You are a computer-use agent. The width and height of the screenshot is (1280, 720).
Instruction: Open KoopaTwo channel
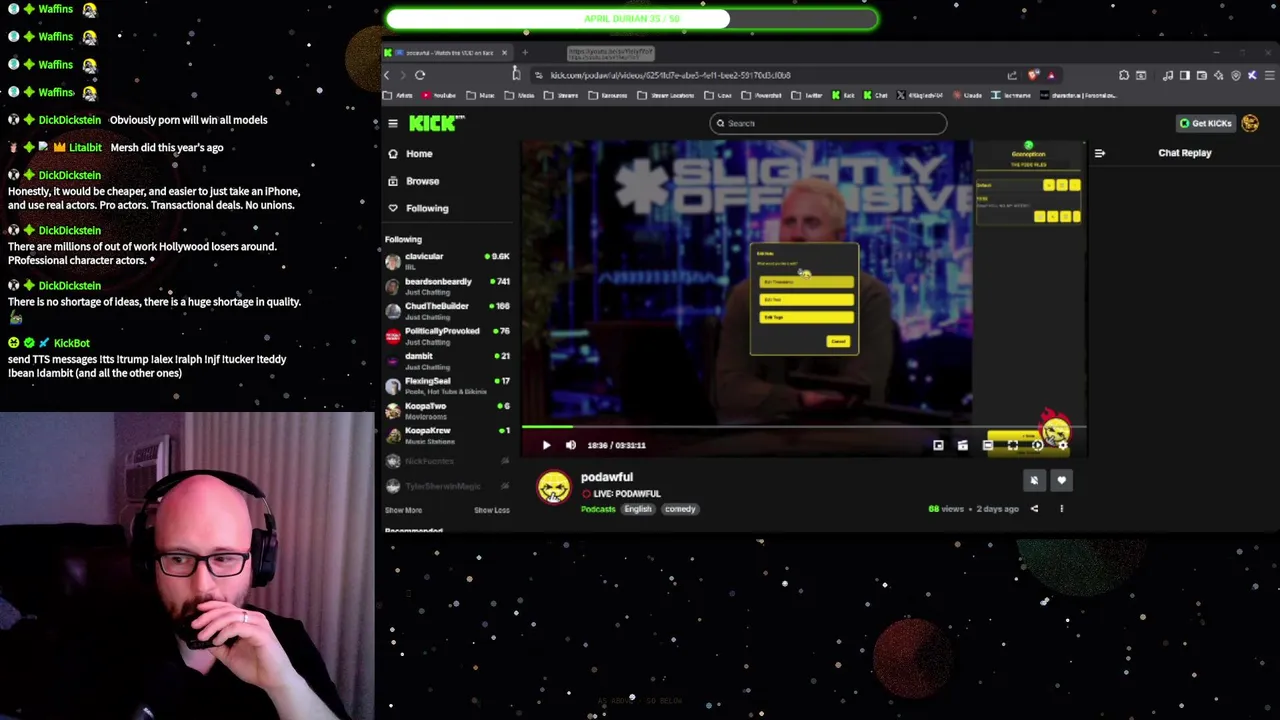448,410
